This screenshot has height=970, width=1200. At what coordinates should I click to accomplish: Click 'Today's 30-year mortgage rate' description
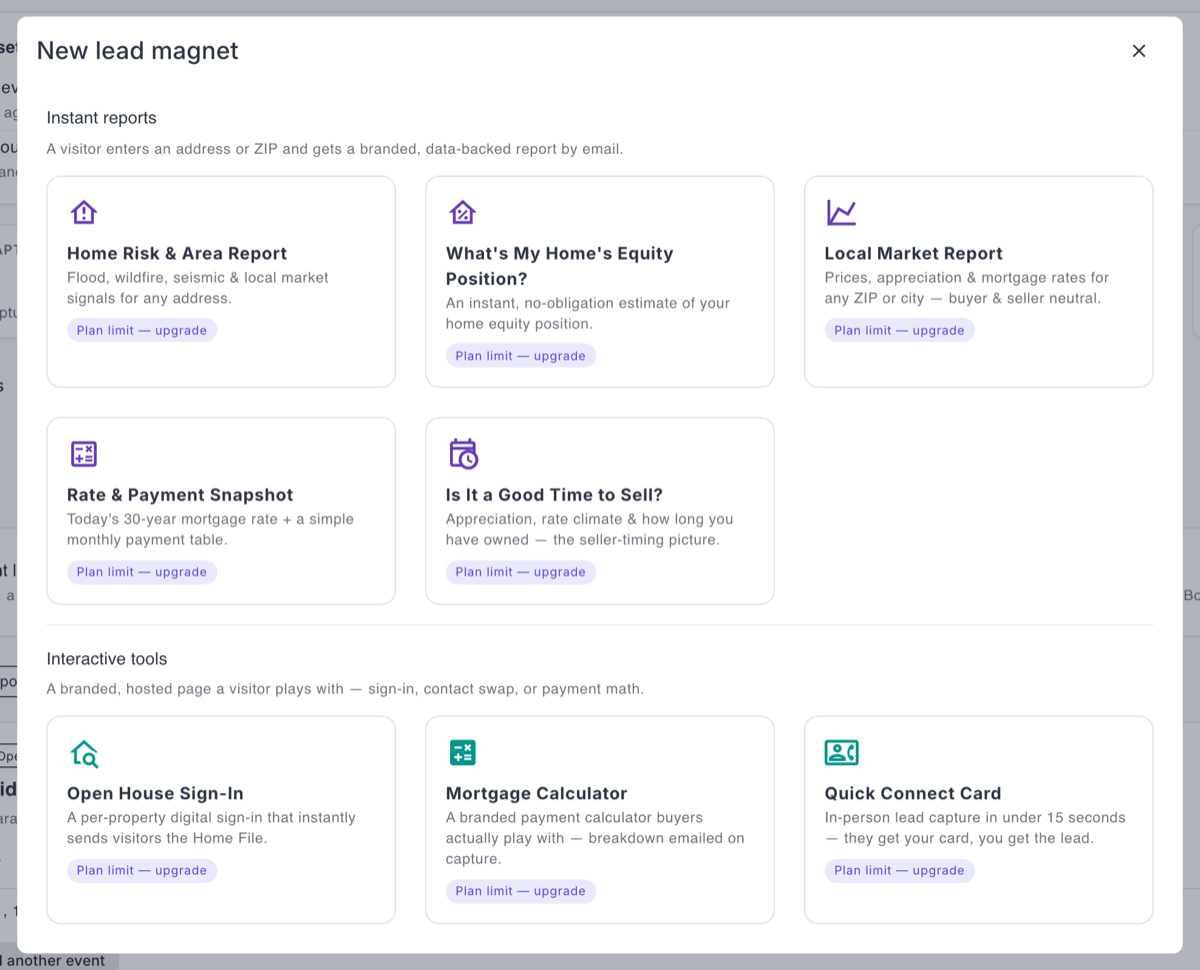point(210,529)
